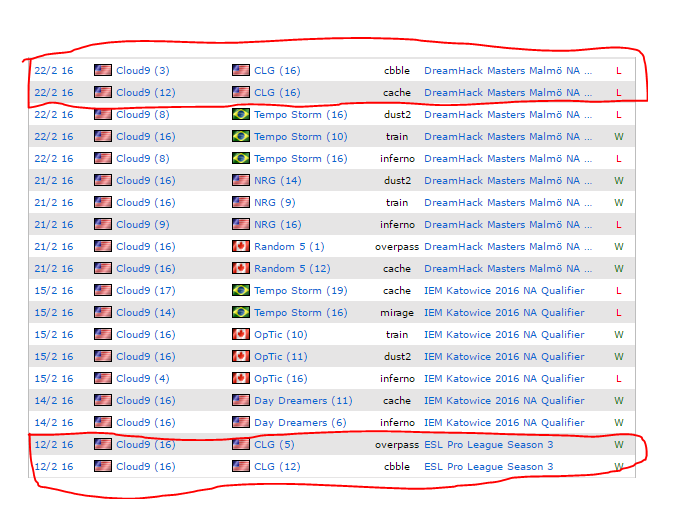Open the Cloud9 (12) team link
Screen dimensions: 680x526
(146, 93)
